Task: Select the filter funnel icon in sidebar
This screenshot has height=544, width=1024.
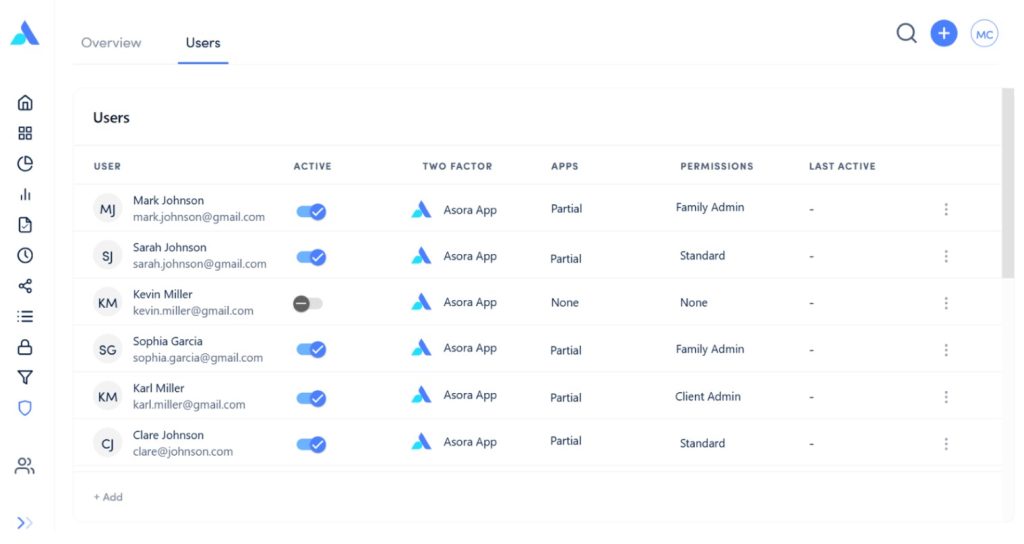Action: 25,377
